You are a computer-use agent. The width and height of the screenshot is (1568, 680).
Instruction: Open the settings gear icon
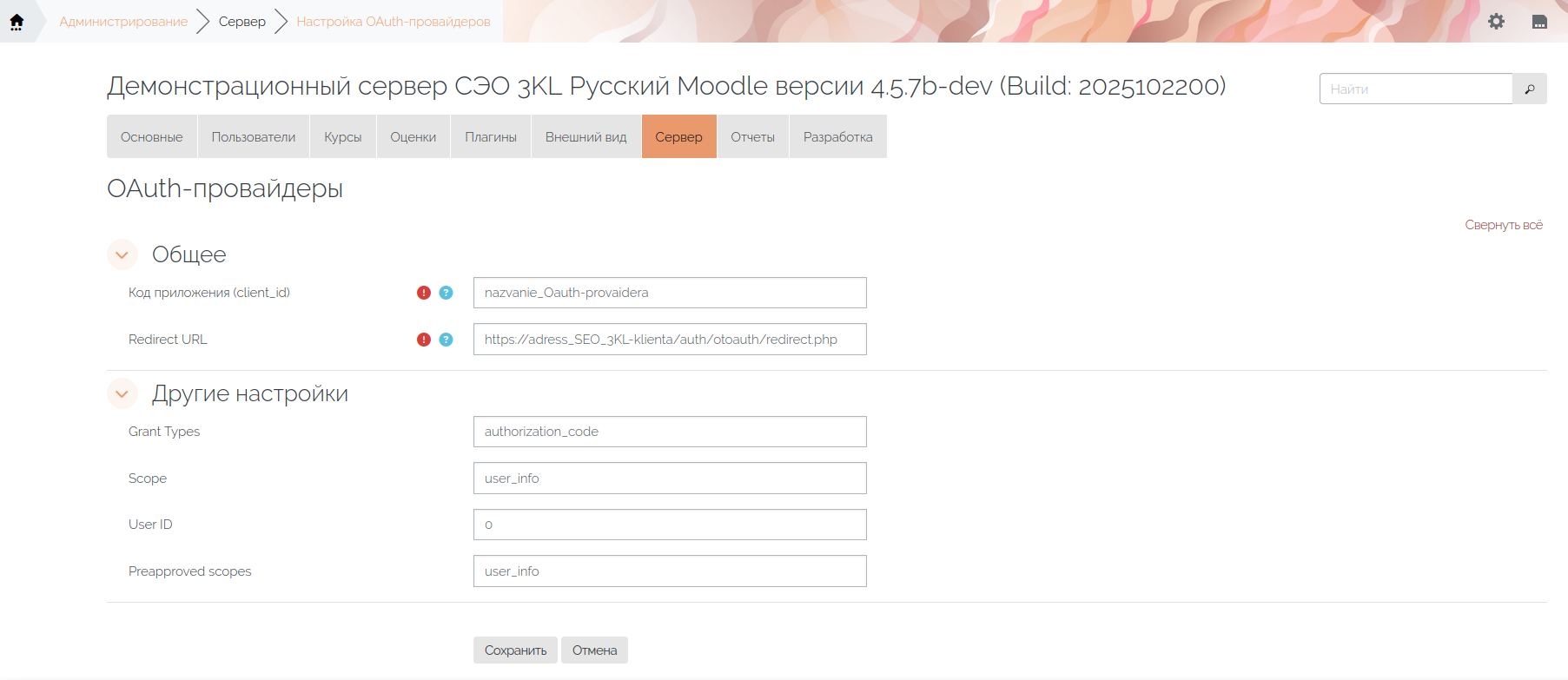pyautogui.click(x=1496, y=22)
